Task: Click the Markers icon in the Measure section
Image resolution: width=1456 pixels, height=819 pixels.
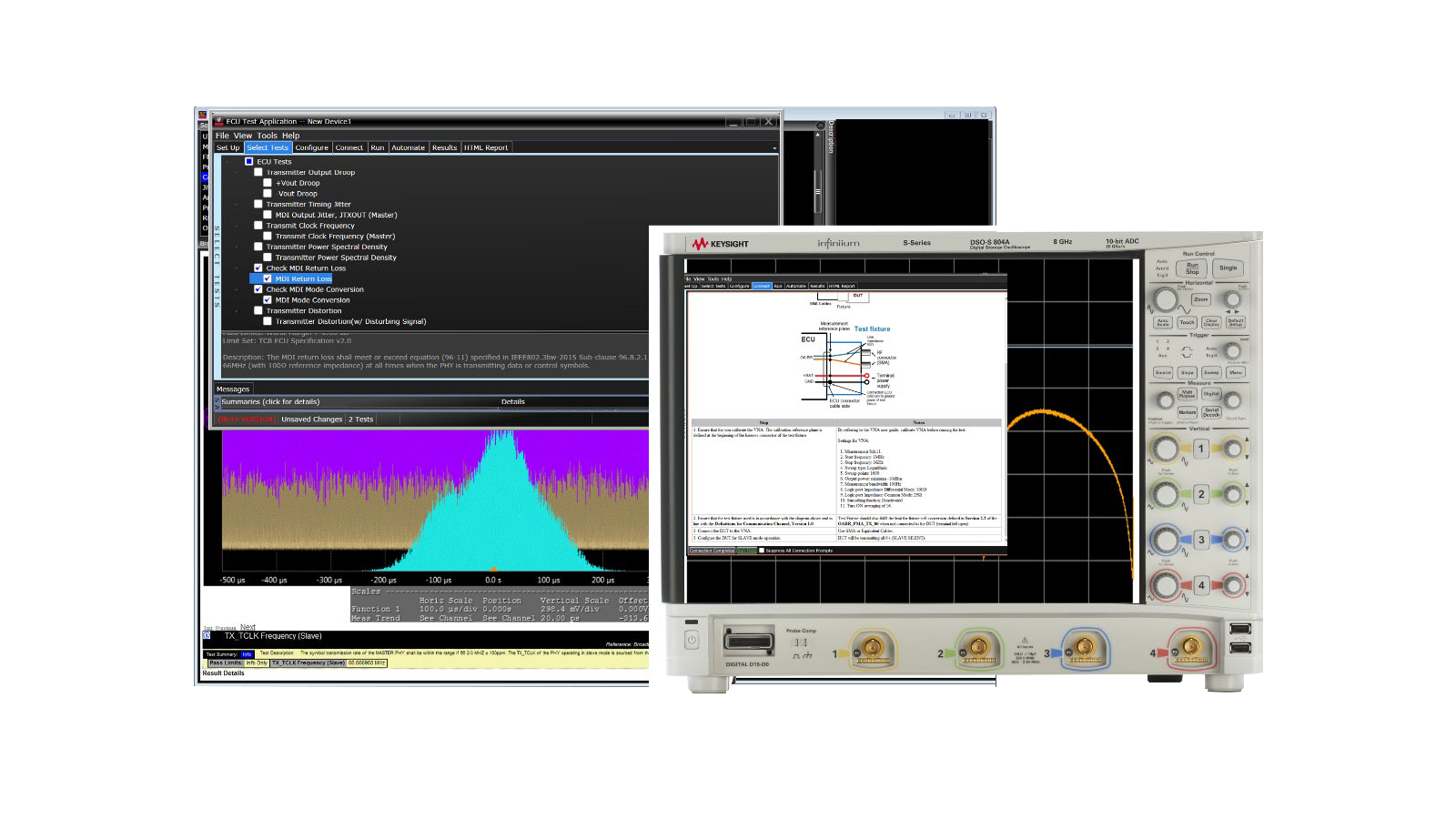Action: [x=1188, y=411]
